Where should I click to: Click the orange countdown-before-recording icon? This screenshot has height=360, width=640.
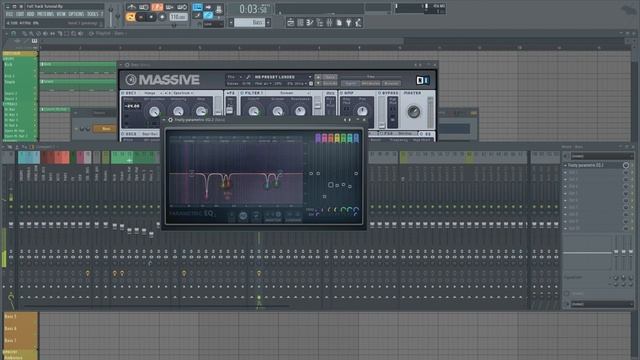click(157, 7)
